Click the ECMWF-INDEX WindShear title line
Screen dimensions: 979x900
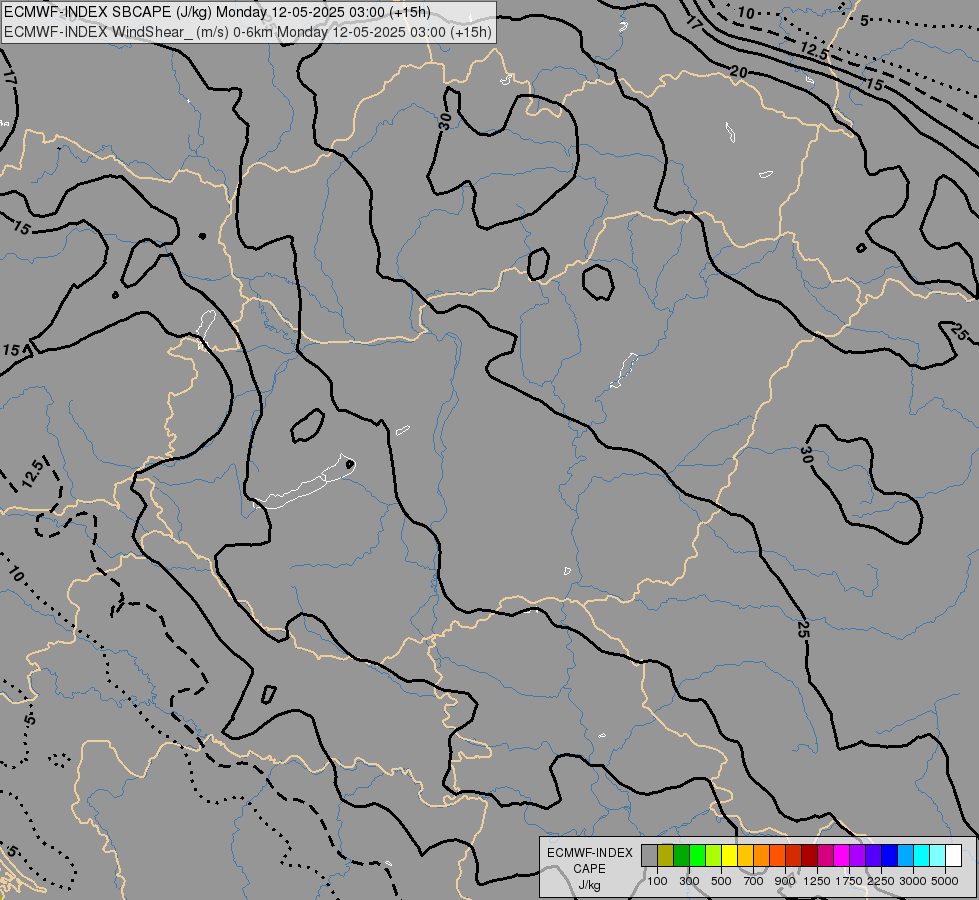[x=248, y=32]
